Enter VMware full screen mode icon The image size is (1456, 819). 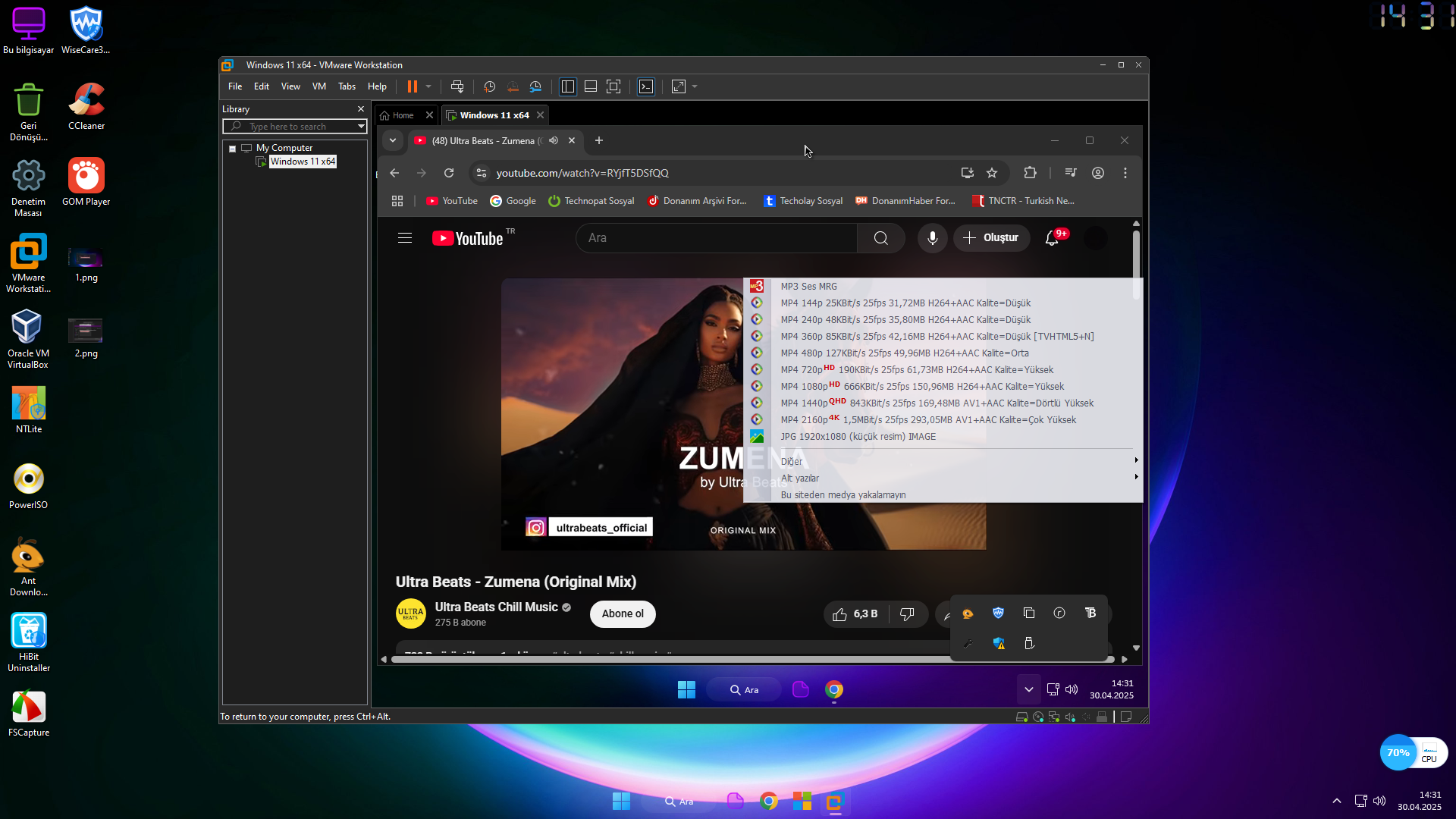613,86
